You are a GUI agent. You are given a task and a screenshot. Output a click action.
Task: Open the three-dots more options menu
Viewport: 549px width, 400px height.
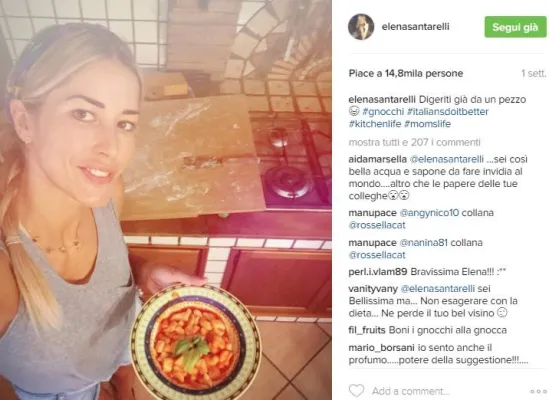(536, 391)
